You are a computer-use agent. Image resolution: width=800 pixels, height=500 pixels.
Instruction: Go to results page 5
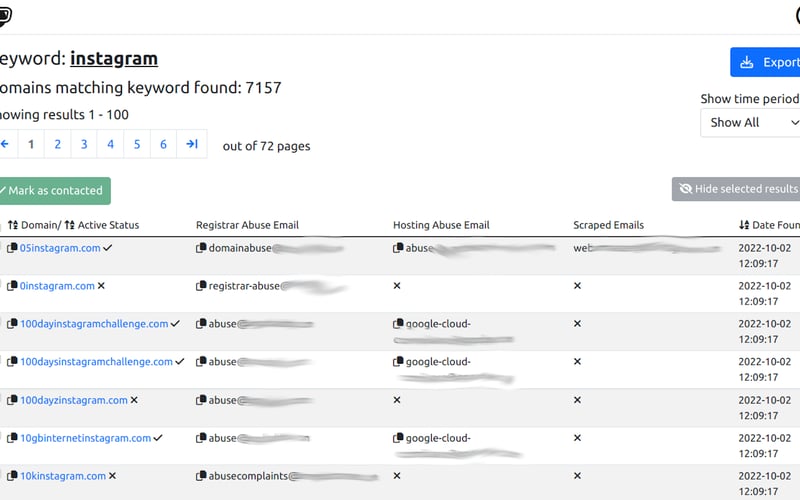tap(137, 144)
